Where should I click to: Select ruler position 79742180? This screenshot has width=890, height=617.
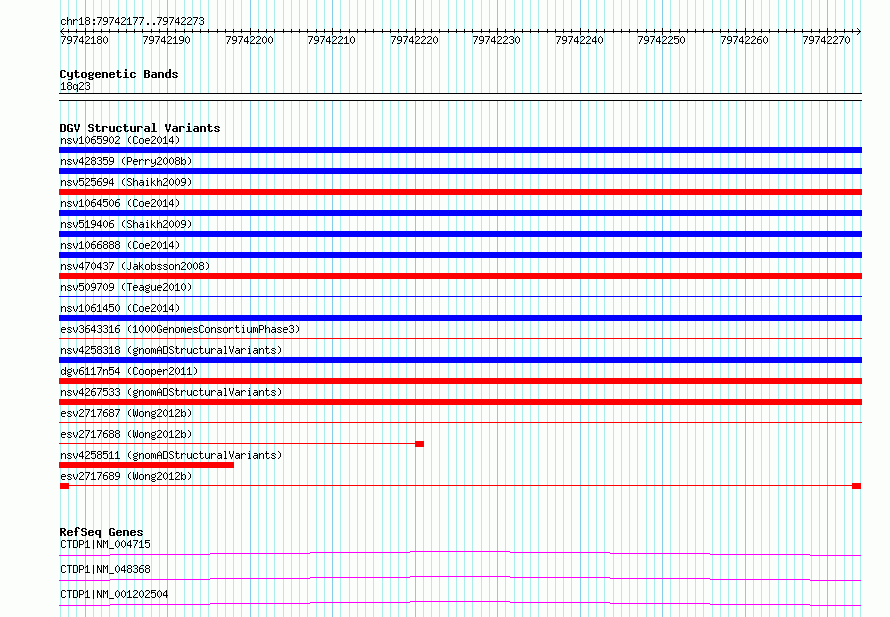[84, 40]
